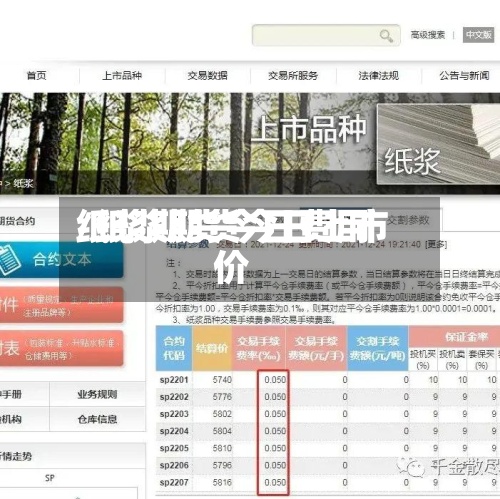Click the 交易手续费额(元/手) column header
This screenshot has width=500, height=499.
tap(316, 348)
